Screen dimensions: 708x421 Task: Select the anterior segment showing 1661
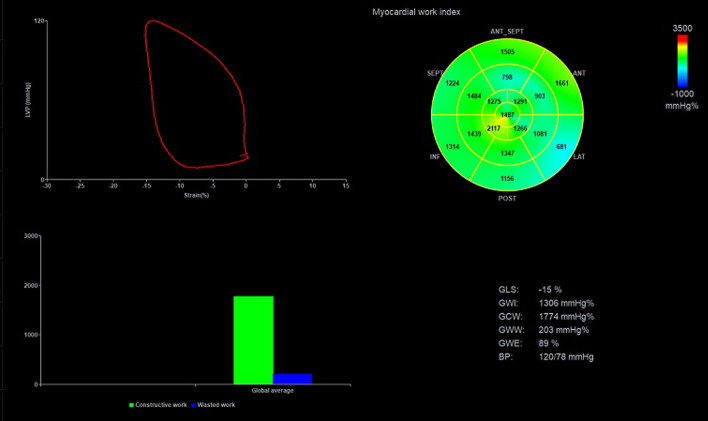tap(561, 83)
